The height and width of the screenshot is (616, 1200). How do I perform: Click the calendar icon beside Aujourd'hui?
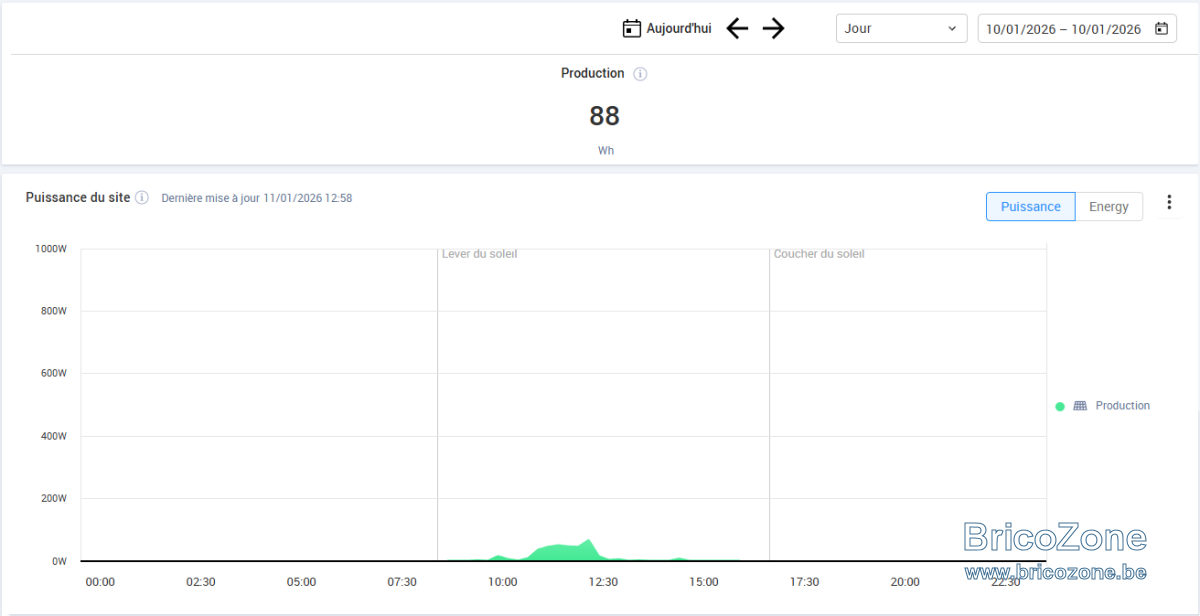click(x=631, y=28)
